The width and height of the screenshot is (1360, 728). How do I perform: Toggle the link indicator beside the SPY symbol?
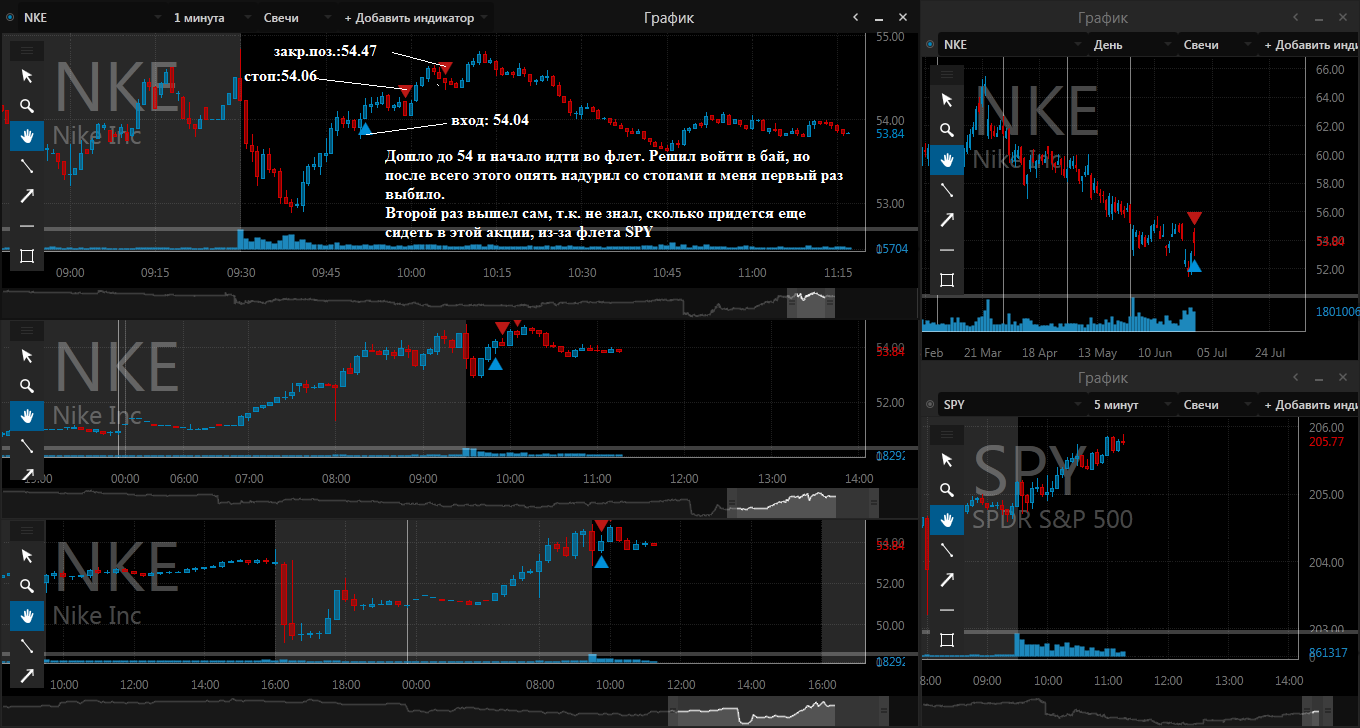click(x=931, y=404)
